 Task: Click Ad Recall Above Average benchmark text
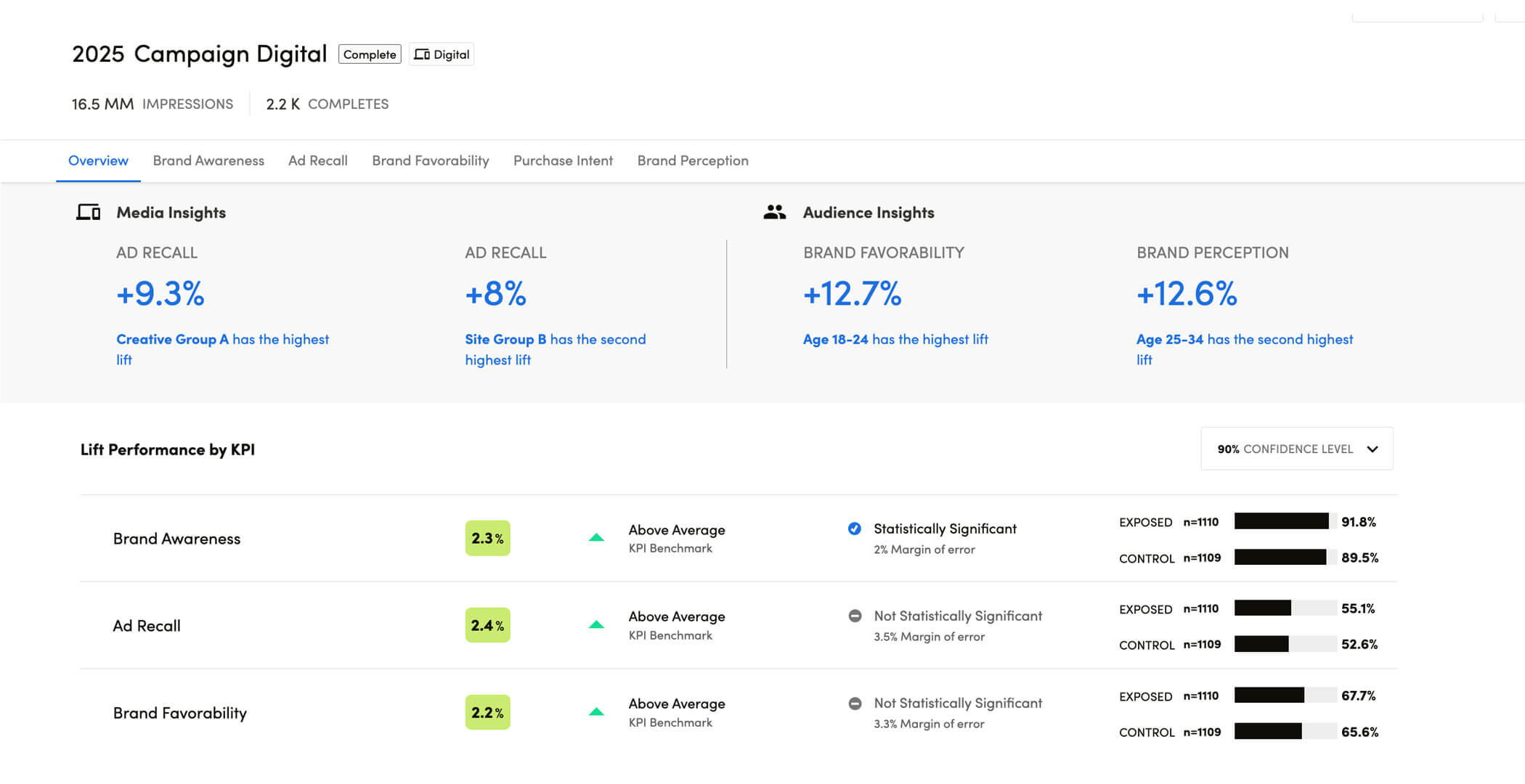677,616
